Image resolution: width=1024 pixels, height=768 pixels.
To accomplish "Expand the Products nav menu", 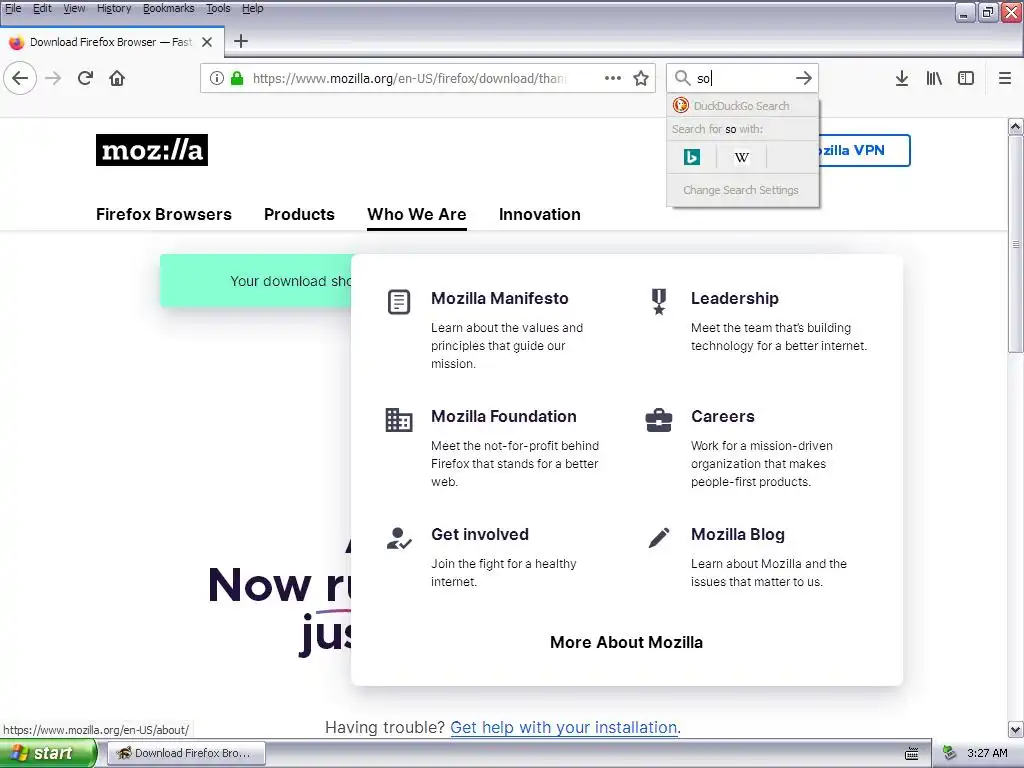I will 299,214.
